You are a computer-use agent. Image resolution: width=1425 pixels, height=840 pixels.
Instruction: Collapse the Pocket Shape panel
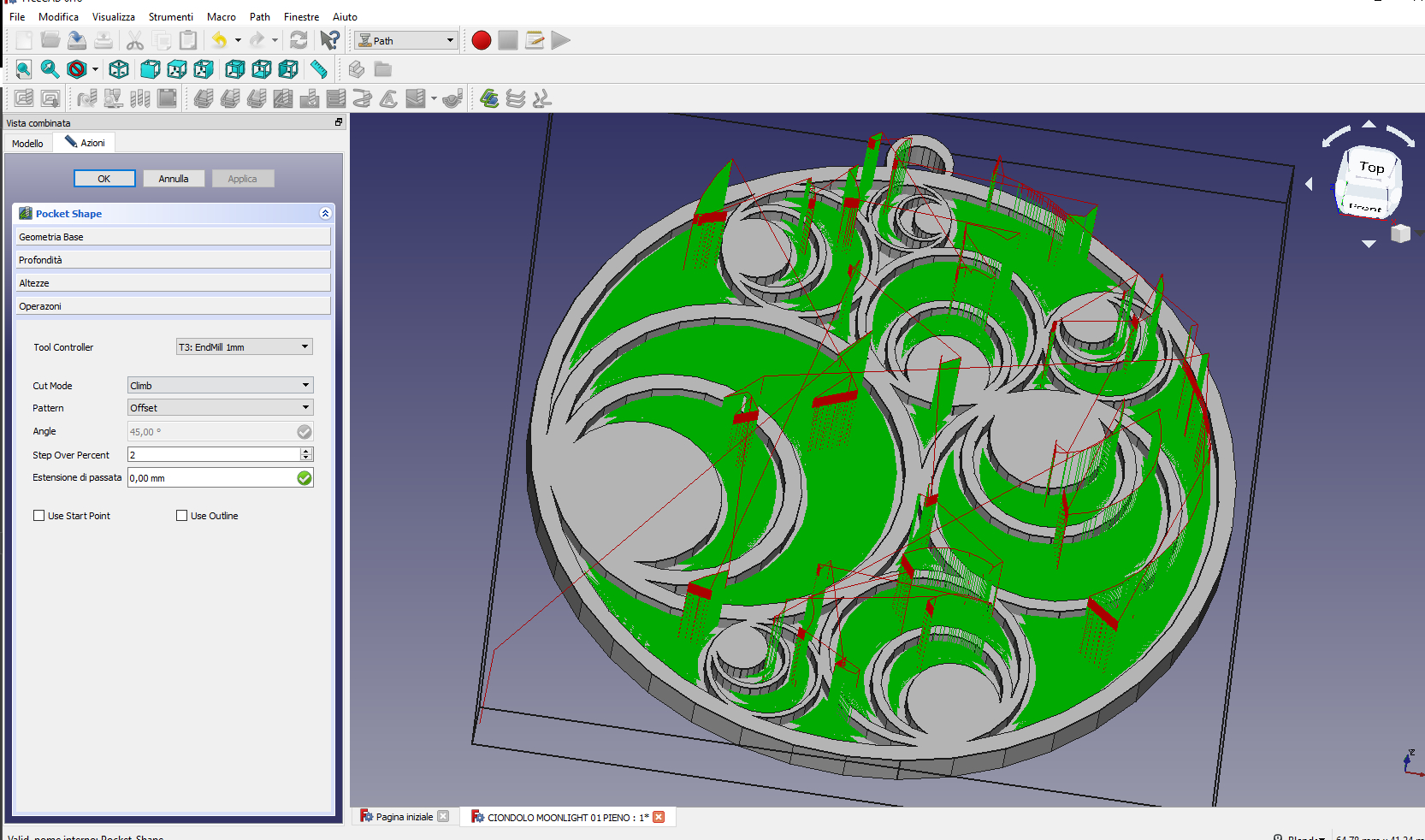pos(325,213)
